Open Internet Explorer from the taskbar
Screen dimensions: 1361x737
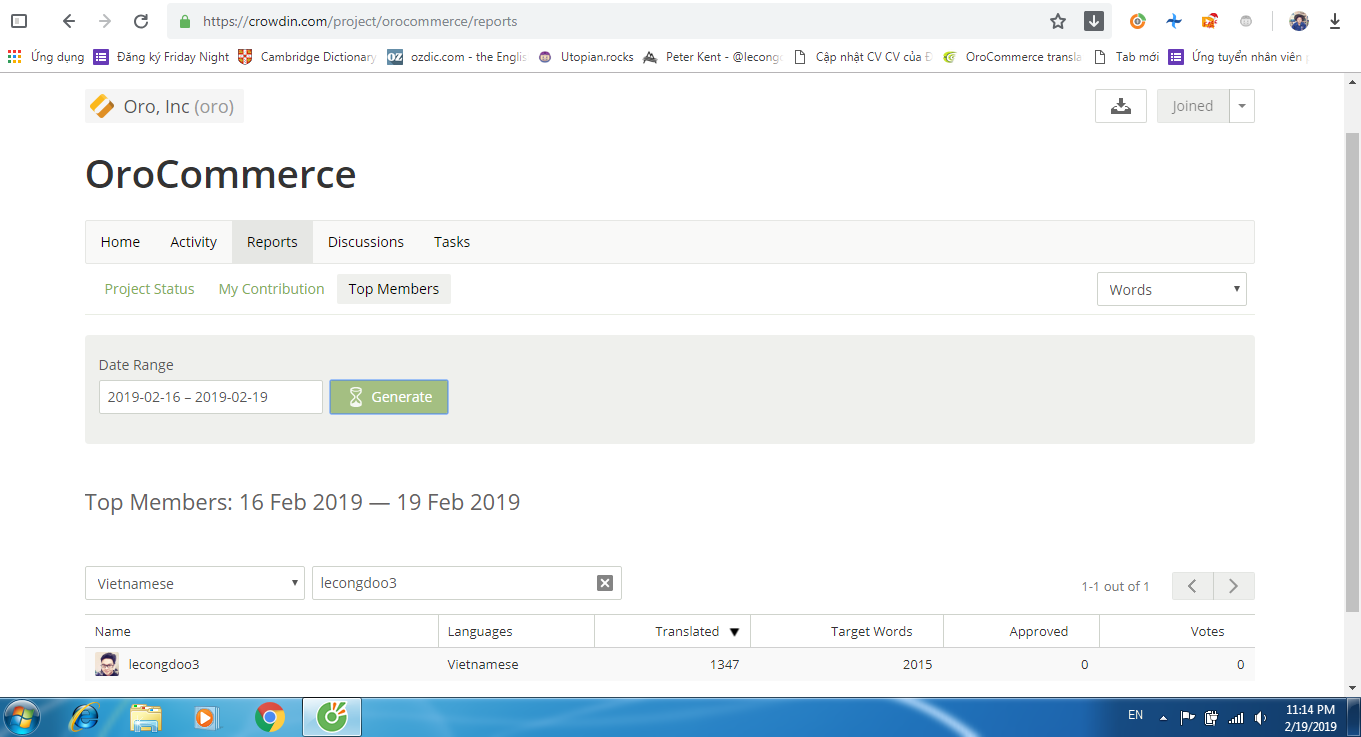(84, 717)
